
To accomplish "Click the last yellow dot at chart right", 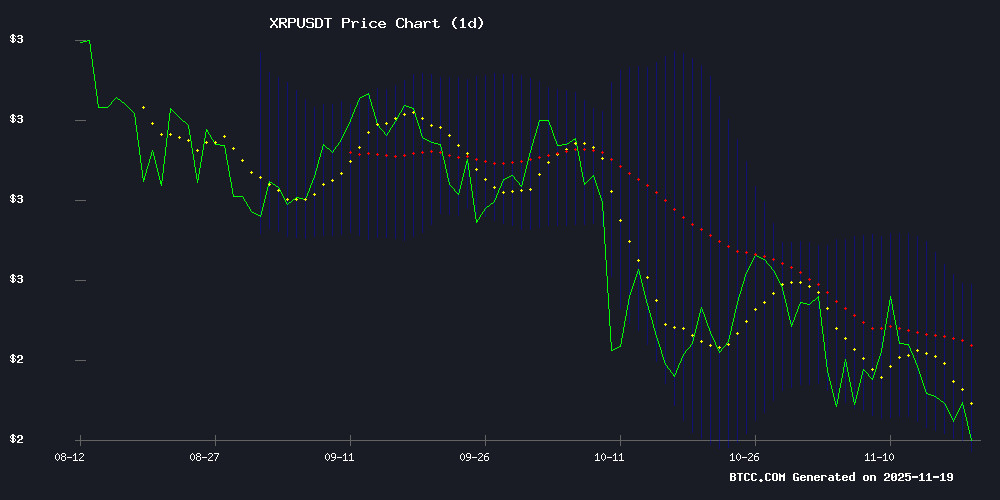I will click(971, 403).
